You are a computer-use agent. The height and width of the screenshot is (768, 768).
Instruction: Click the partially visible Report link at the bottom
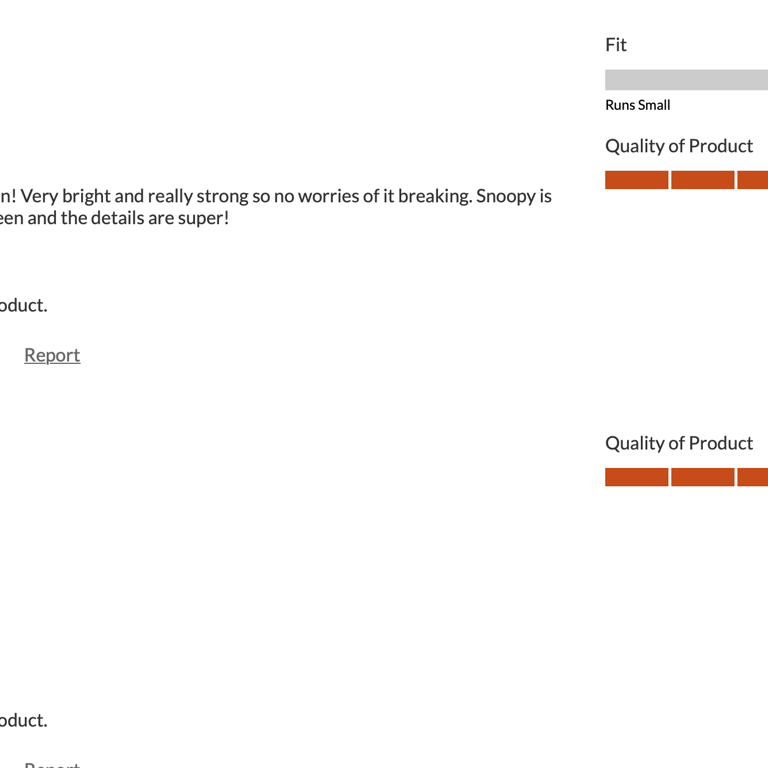pos(52,764)
